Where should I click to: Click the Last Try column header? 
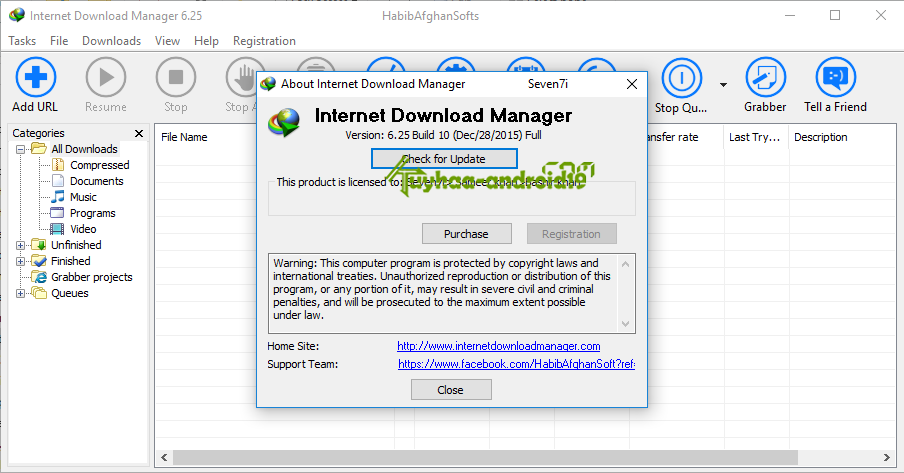click(x=755, y=137)
